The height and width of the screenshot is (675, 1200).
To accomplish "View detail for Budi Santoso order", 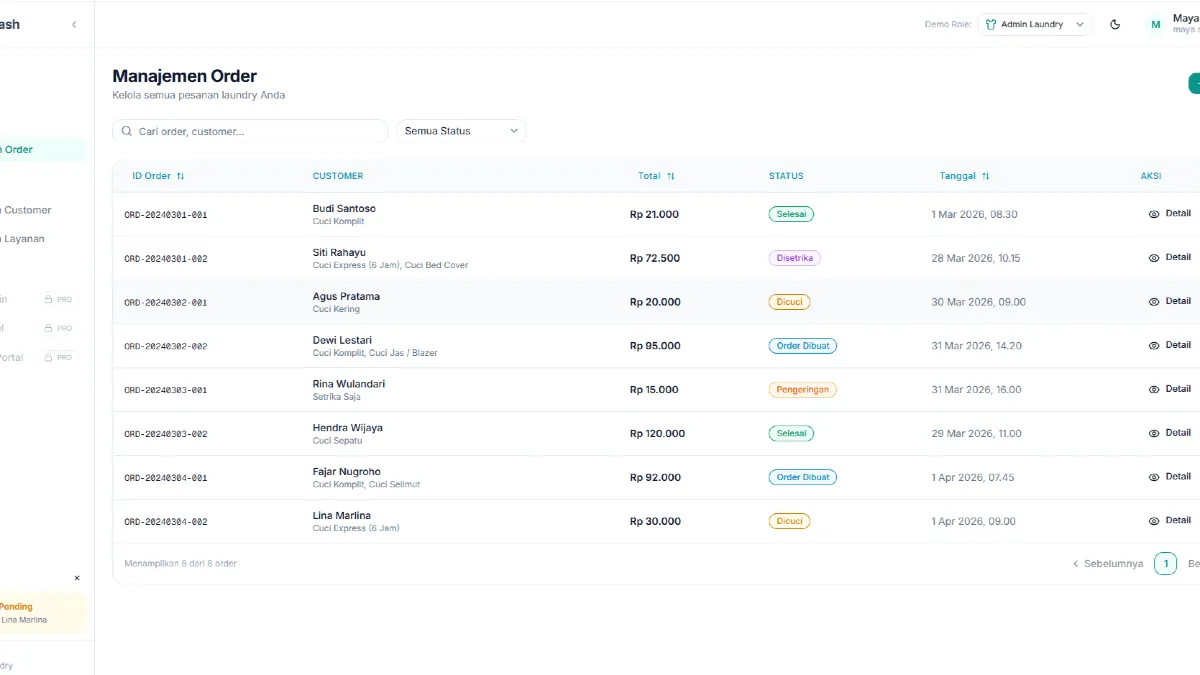I will click(x=1169, y=214).
